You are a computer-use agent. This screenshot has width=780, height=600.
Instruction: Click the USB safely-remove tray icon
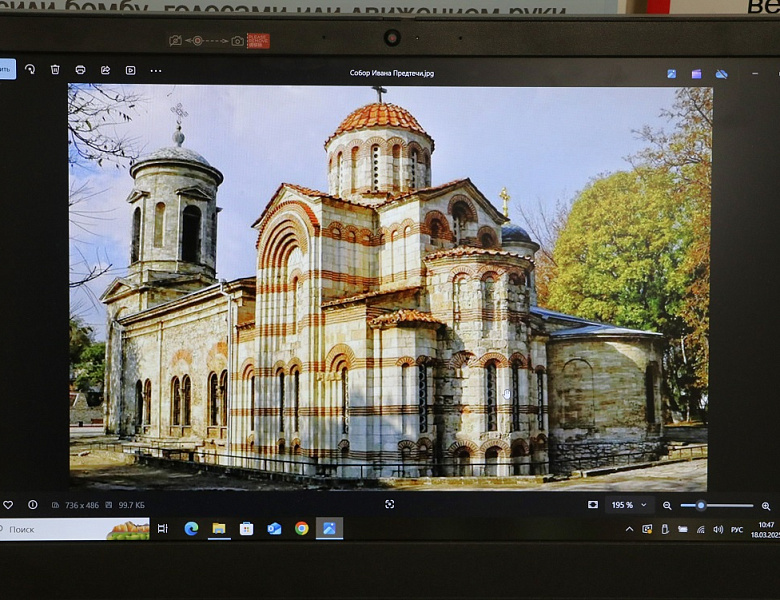pyautogui.click(x=665, y=529)
